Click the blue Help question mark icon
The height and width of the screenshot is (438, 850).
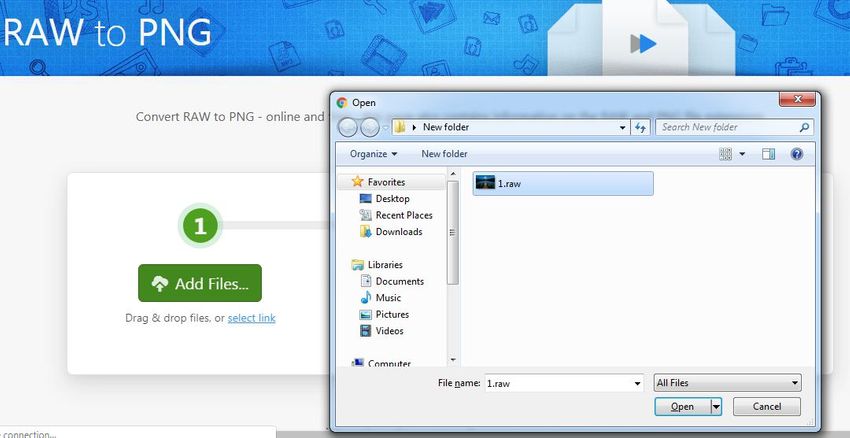click(797, 154)
